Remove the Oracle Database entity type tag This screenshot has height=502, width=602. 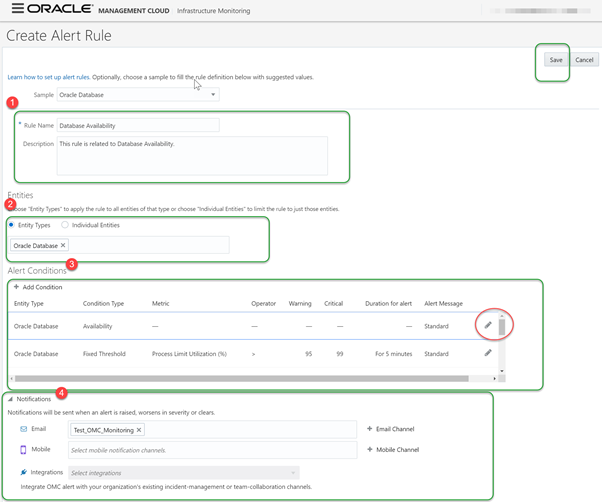click(x=63, y=245)
